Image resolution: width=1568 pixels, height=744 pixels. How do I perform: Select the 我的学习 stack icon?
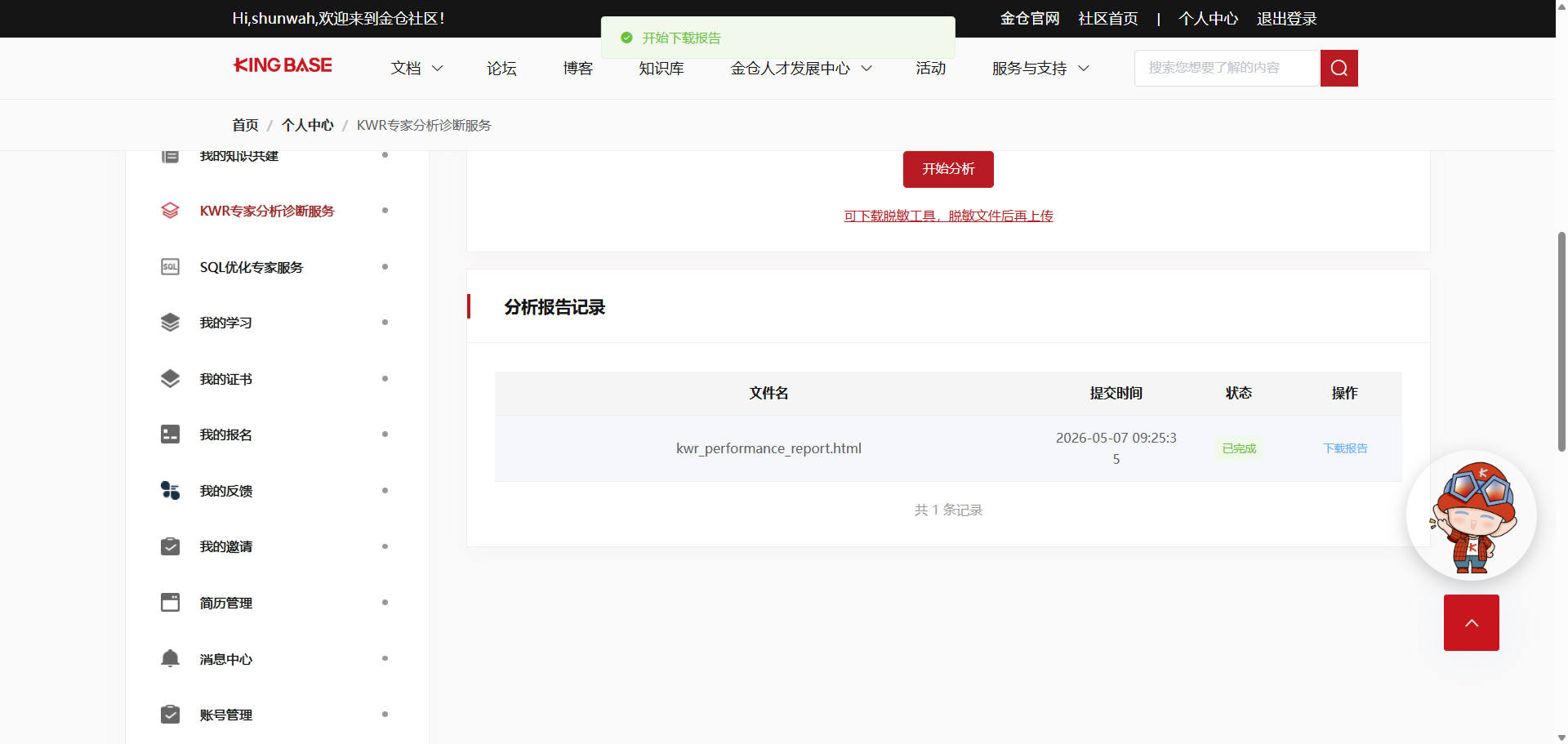pos(170,323)
